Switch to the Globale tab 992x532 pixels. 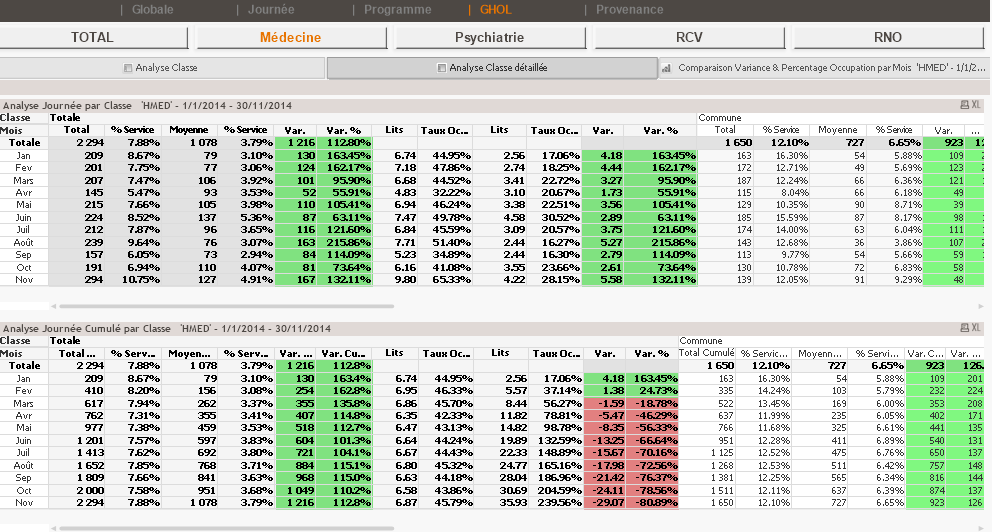click(152, 9)
